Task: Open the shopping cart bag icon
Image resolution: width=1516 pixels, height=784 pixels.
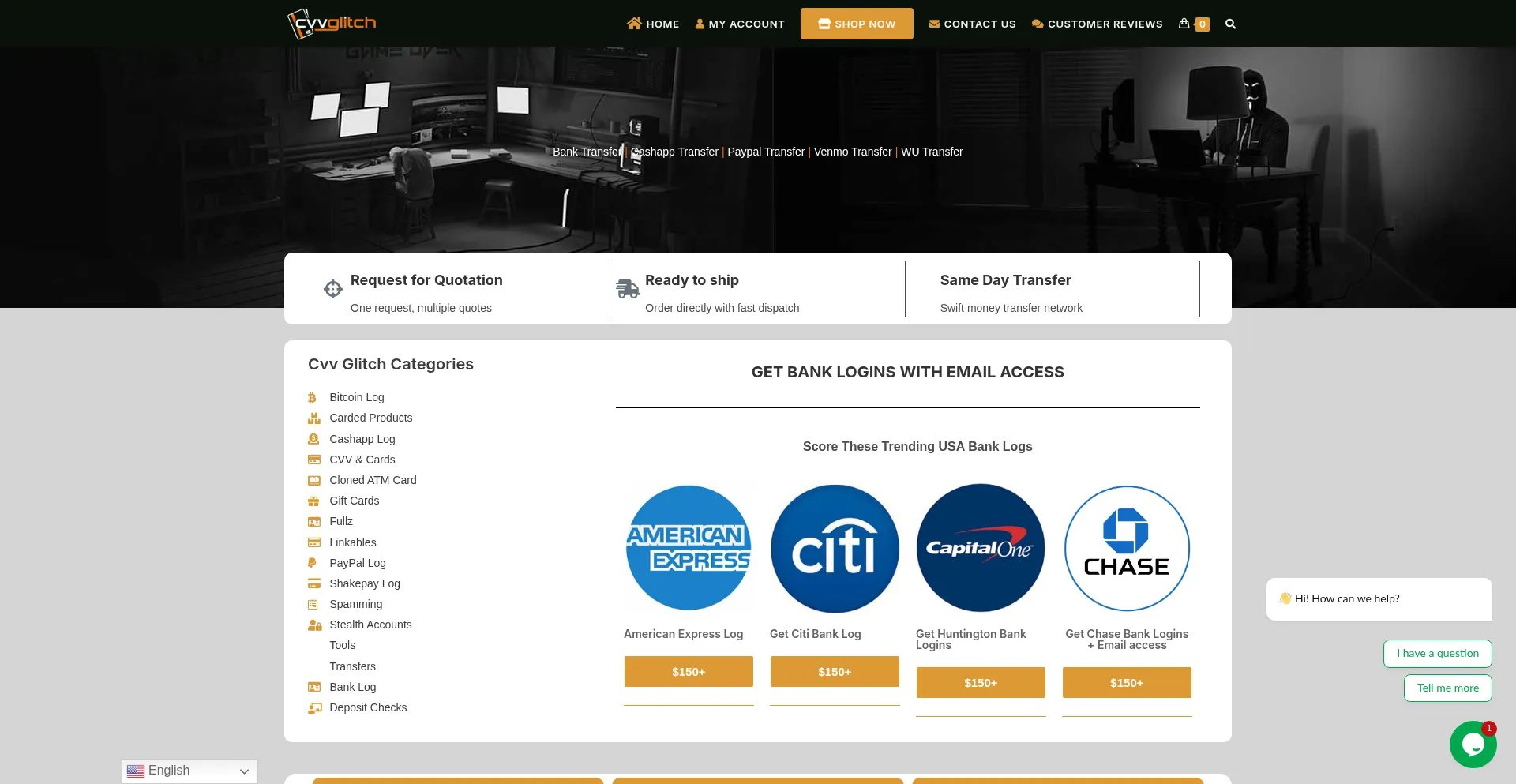Action: tap(1184, 24)
